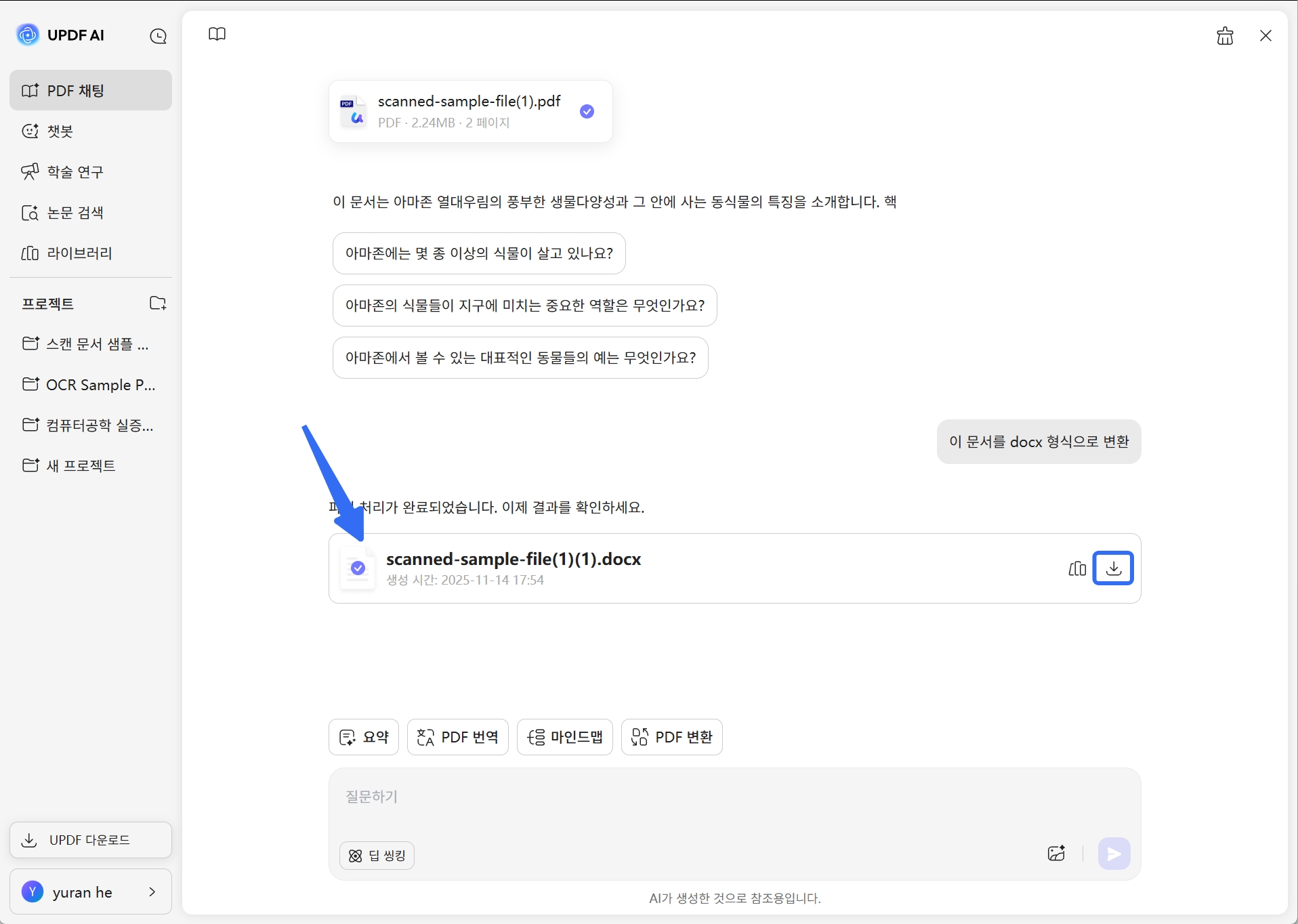Click the UPDF 다운로드 link

89,839
